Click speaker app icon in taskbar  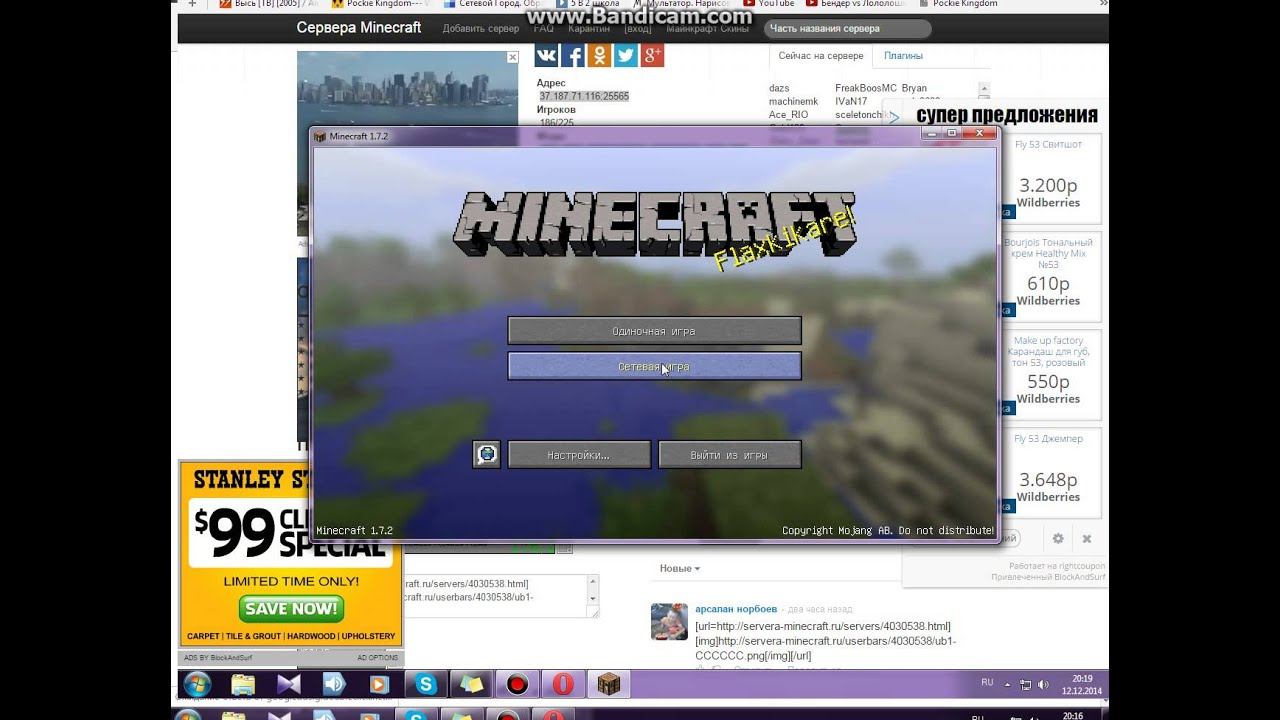pyautogui.click(x=334, y=684)
